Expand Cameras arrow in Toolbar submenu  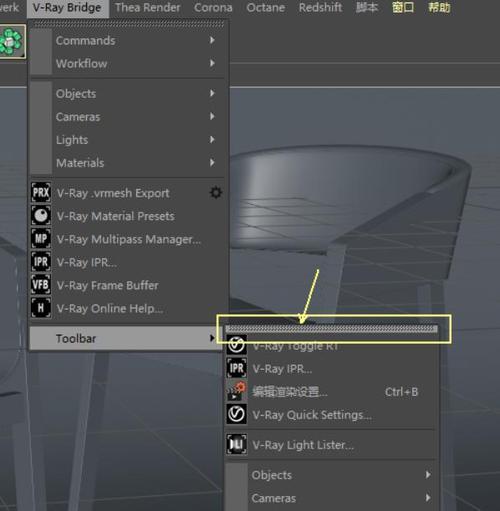tap(428, 498)
